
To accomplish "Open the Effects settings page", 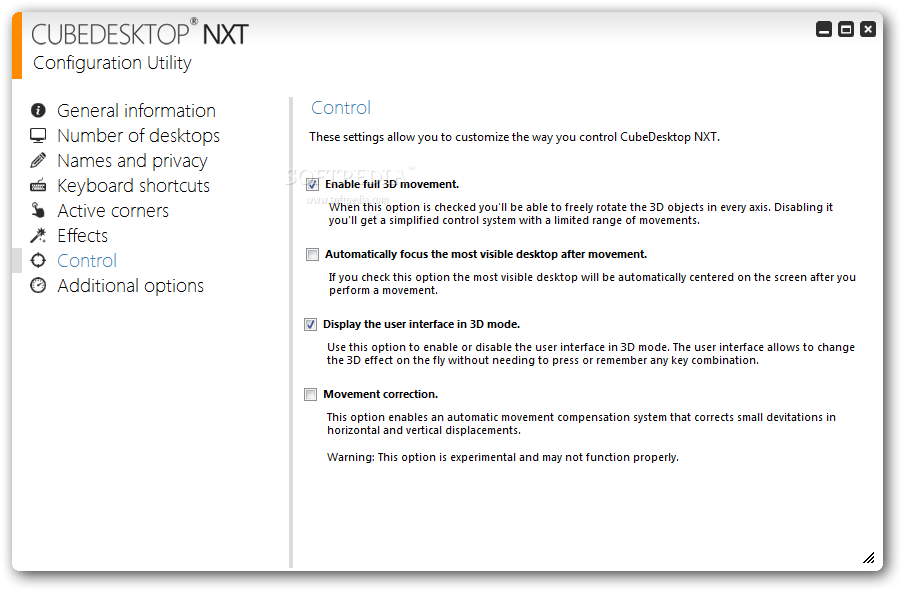I will click(82, 236).
